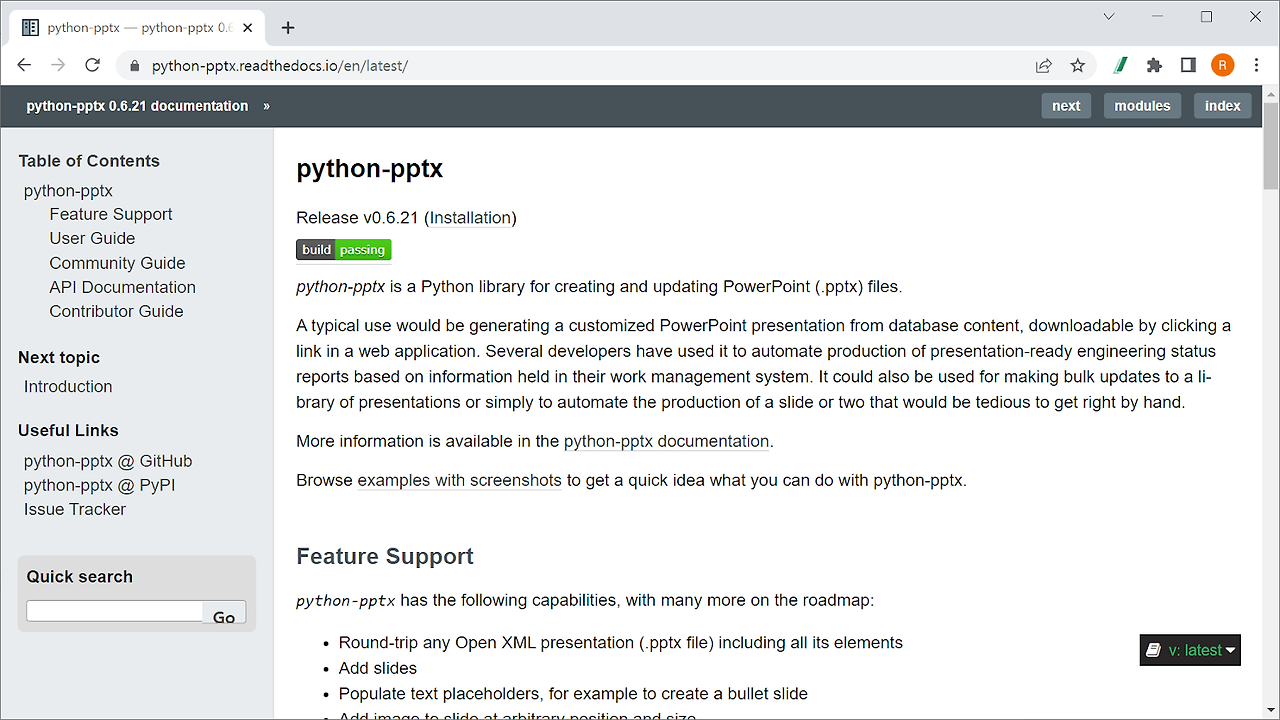
Task: Open python-pptx @ GitHub link
Action: click(x=108, y=461)
